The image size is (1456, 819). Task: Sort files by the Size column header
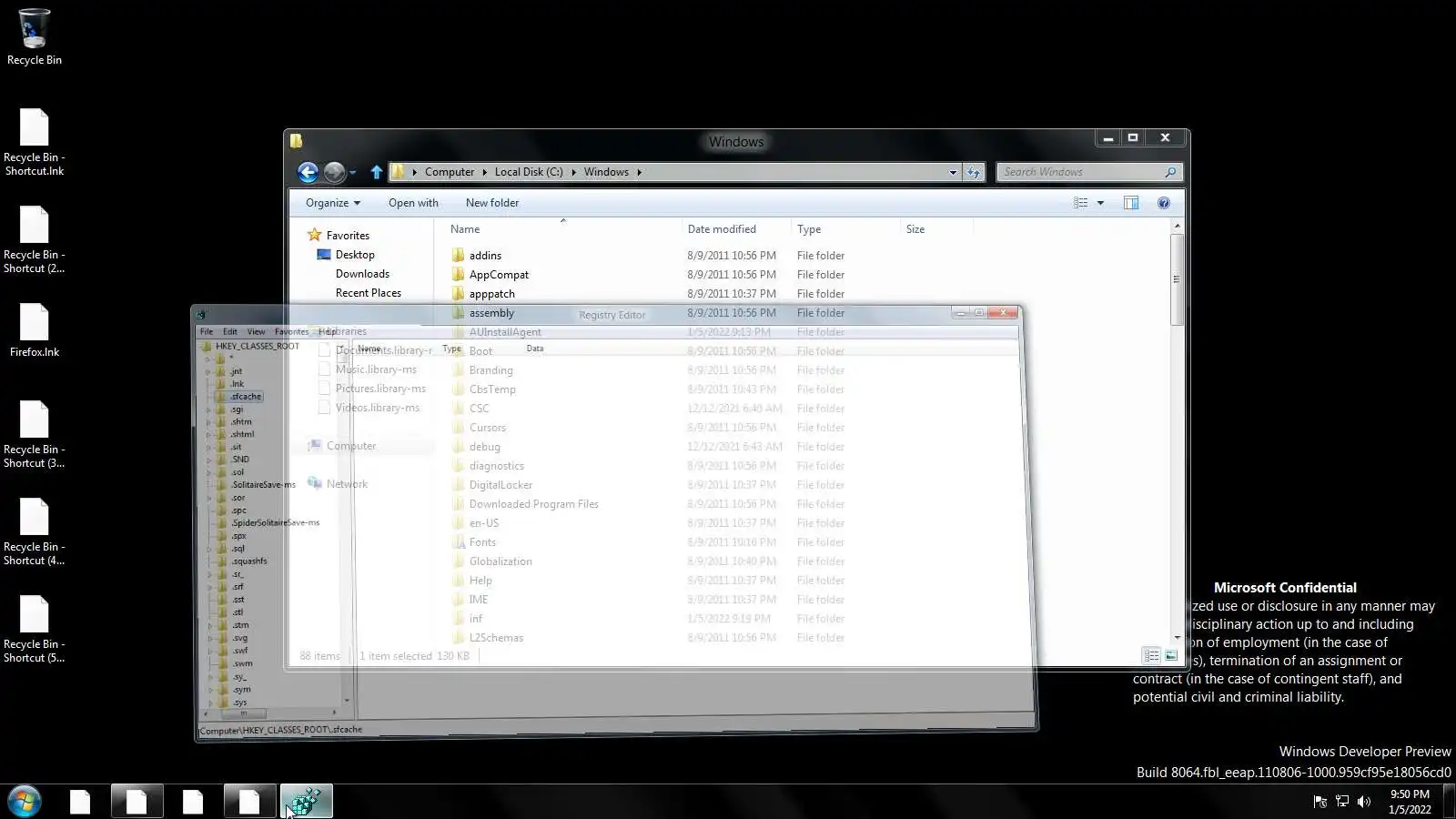click(x=915, y=229)
